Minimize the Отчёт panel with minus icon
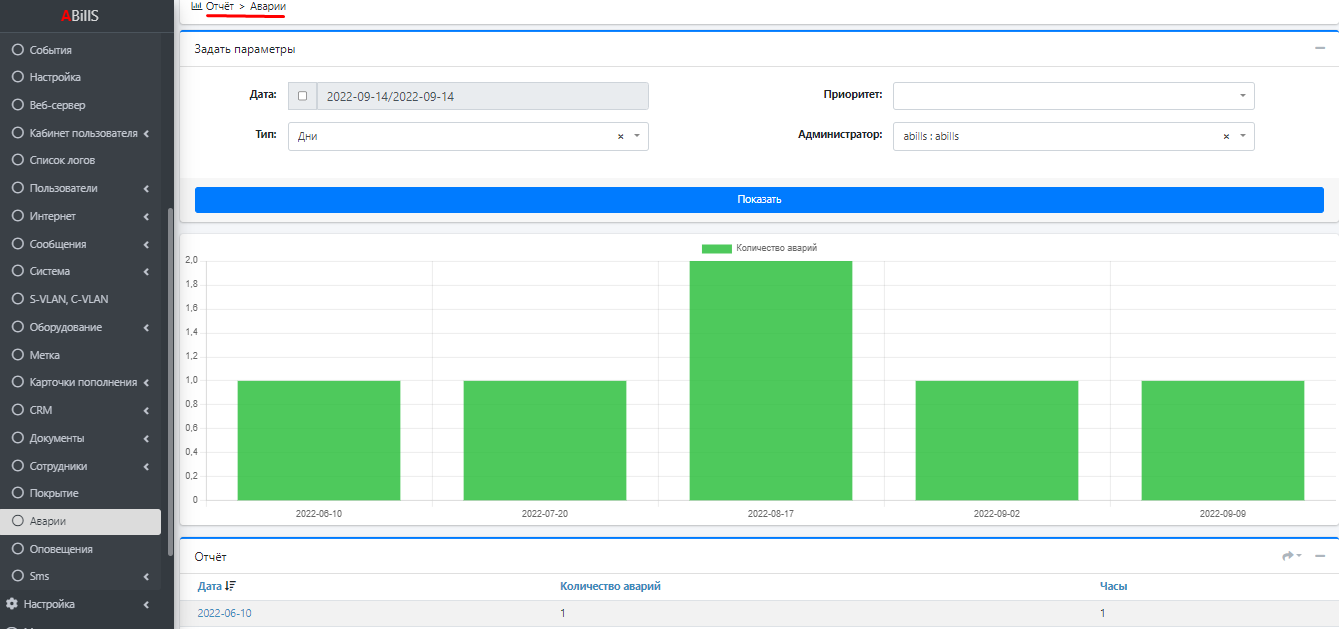 [1320, 556]
